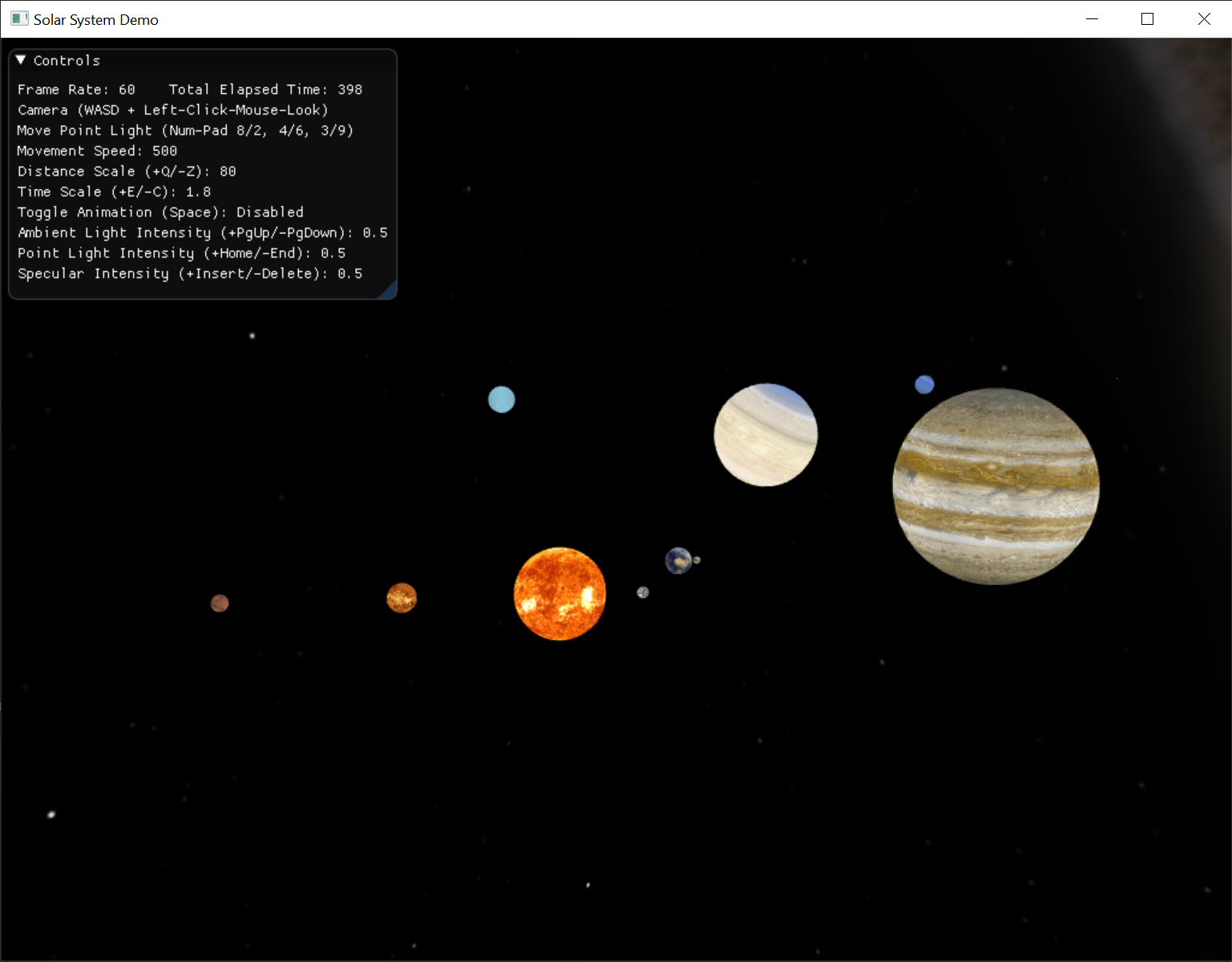Viewport: 1232px width, 962px height.
Task: Click the Controls panel resize grip corner
Action: 388,290
